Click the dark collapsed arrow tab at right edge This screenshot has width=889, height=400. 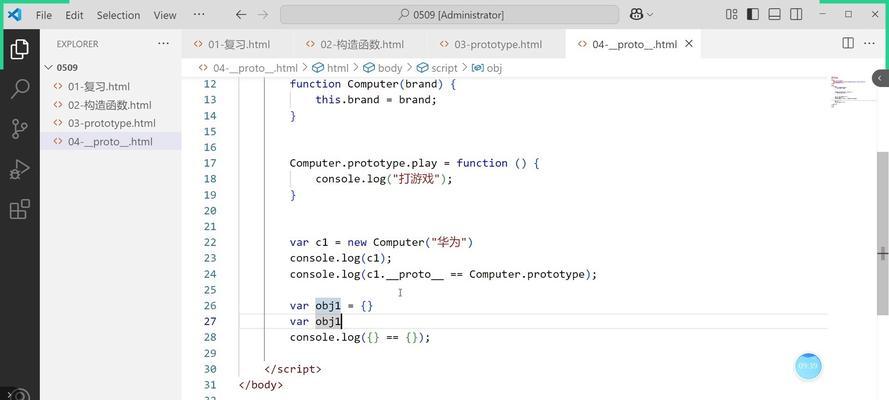click(x=880, y=78)
